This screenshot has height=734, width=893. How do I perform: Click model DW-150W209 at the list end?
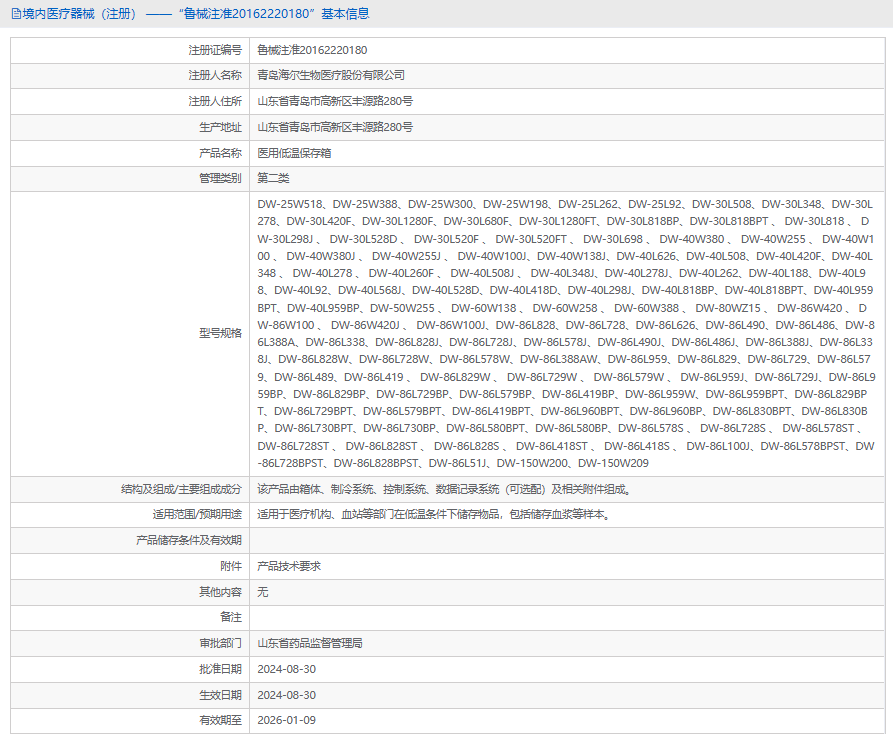click(613, 464)
